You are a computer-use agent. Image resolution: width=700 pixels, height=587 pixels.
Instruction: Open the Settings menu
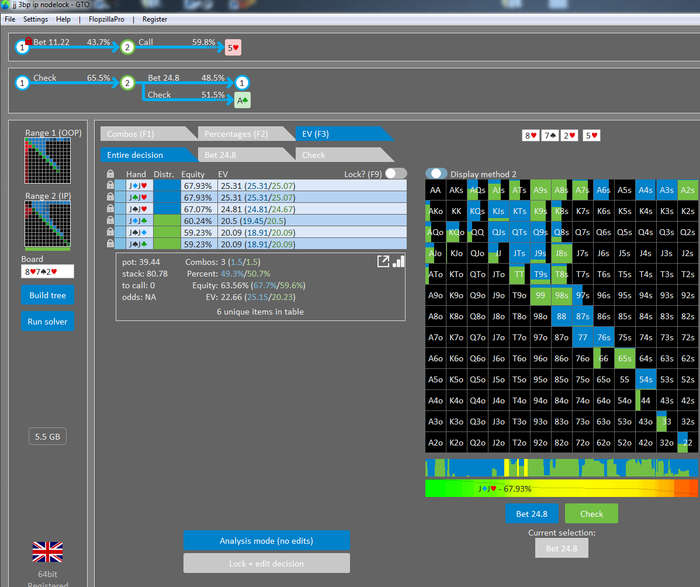click(35, 19)
